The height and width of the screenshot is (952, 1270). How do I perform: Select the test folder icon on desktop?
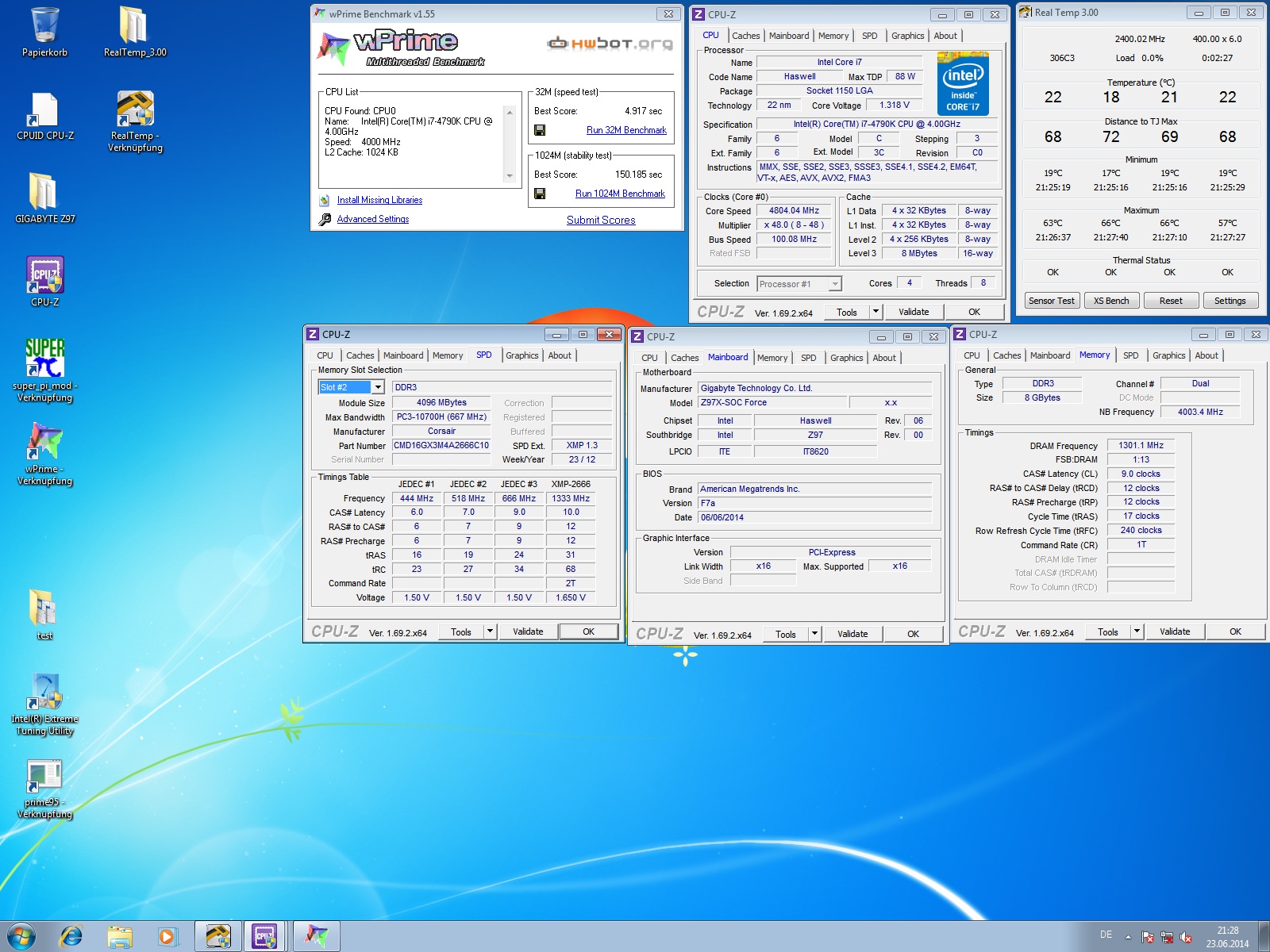coord(44,614)
